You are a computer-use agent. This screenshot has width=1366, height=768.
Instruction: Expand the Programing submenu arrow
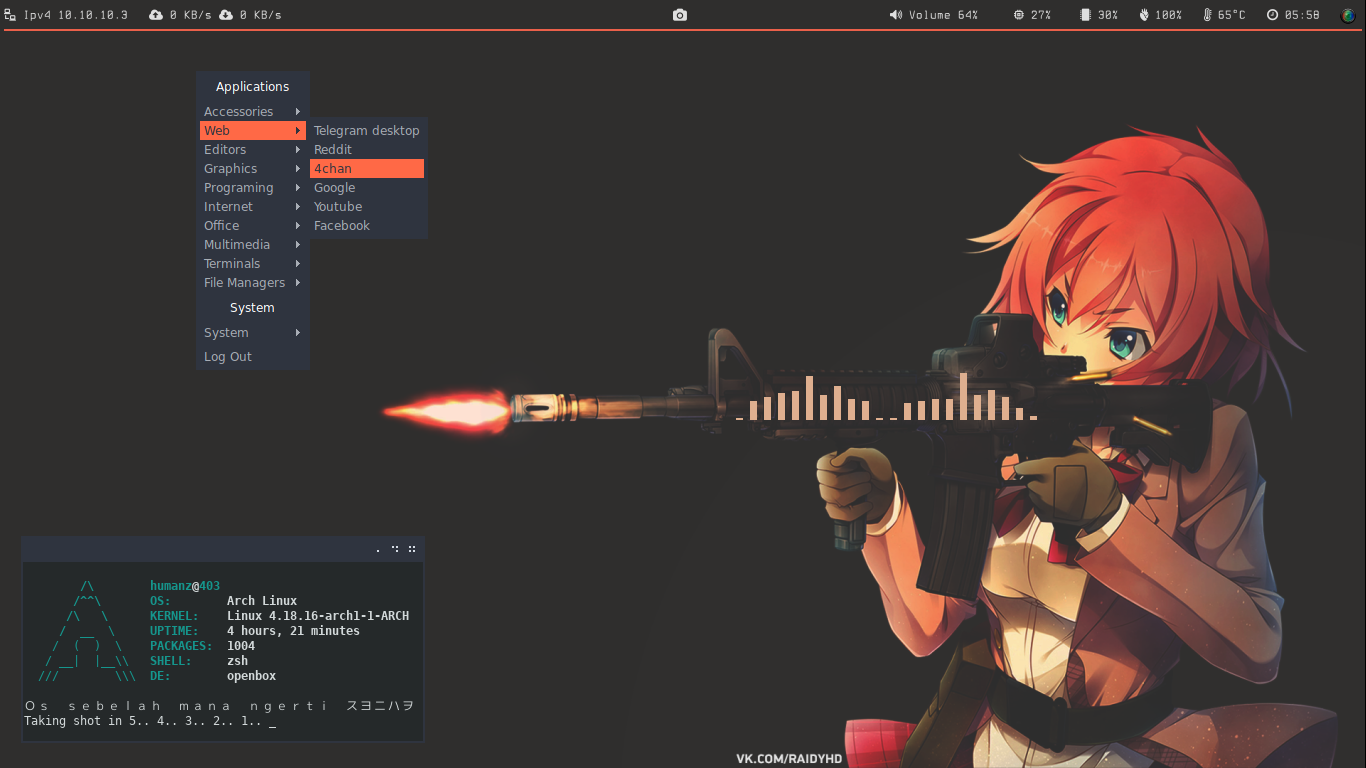pyautogui.click(x=298, y=187)
